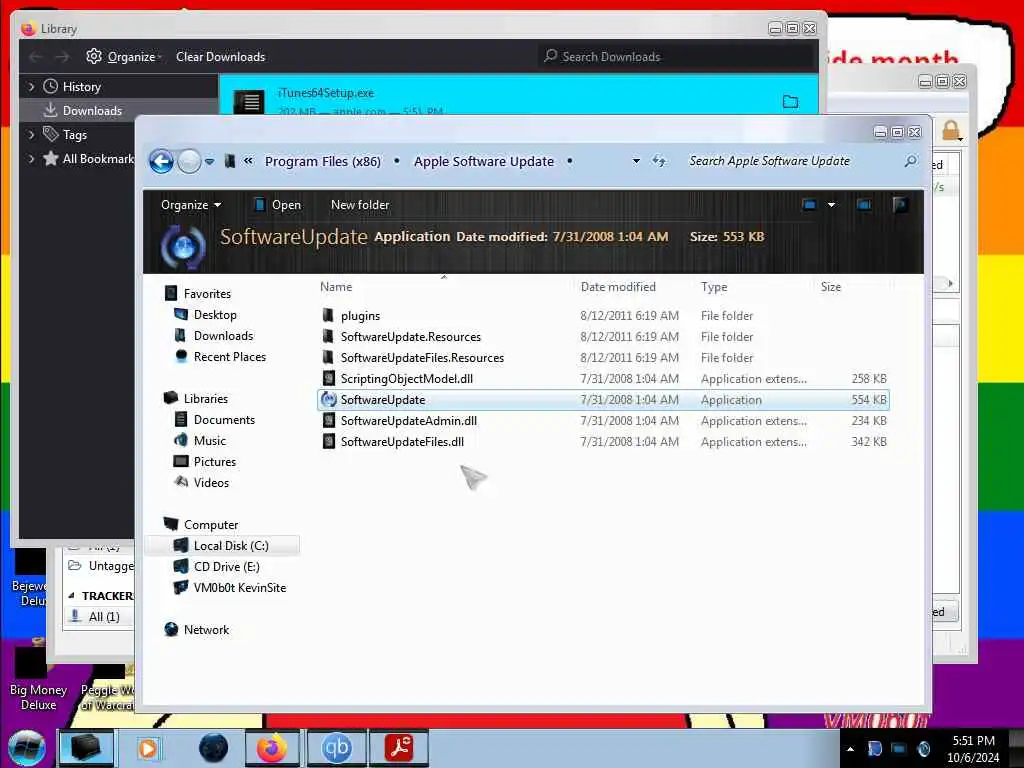Open Windows Explorer from the taskbar

[x=86, y=748]
